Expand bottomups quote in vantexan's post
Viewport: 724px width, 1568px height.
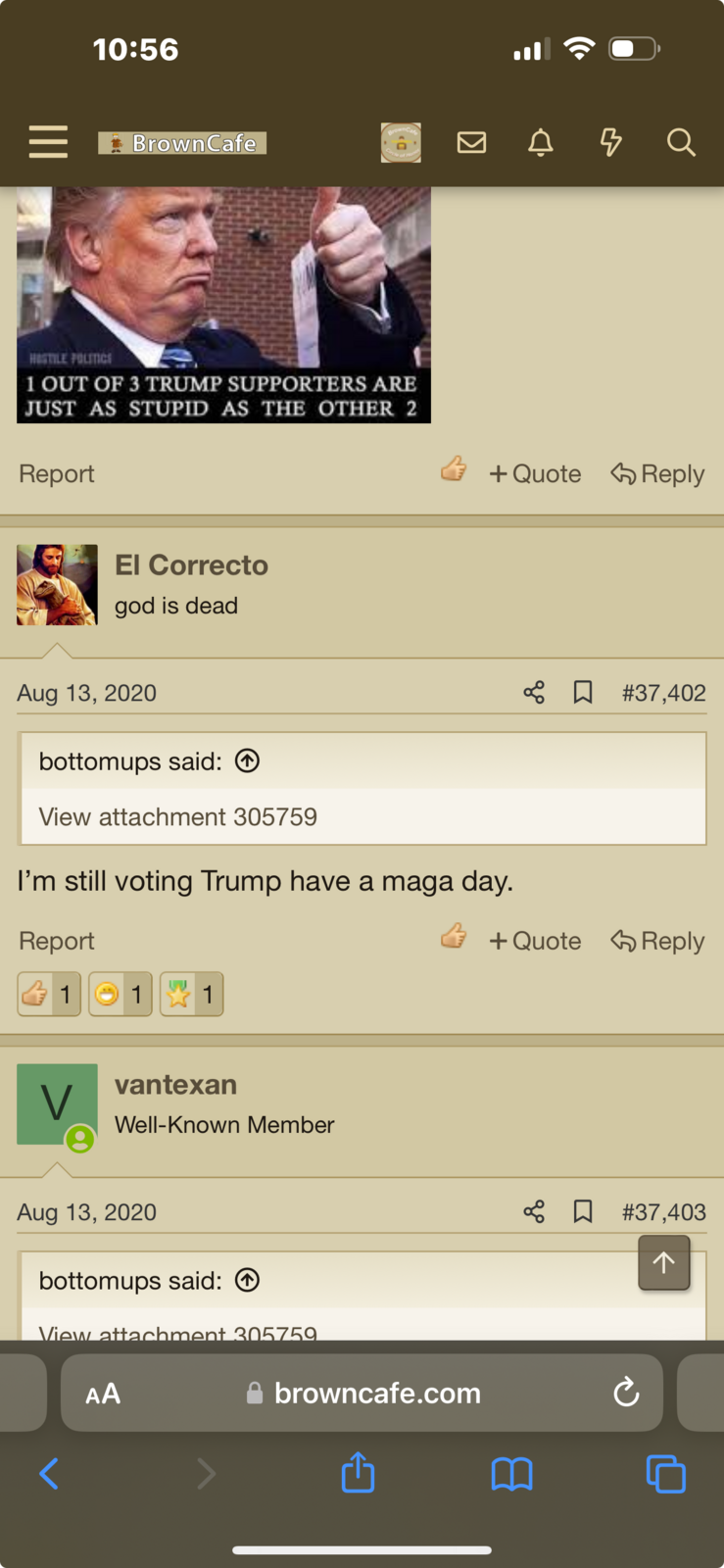pos(248,1280)
